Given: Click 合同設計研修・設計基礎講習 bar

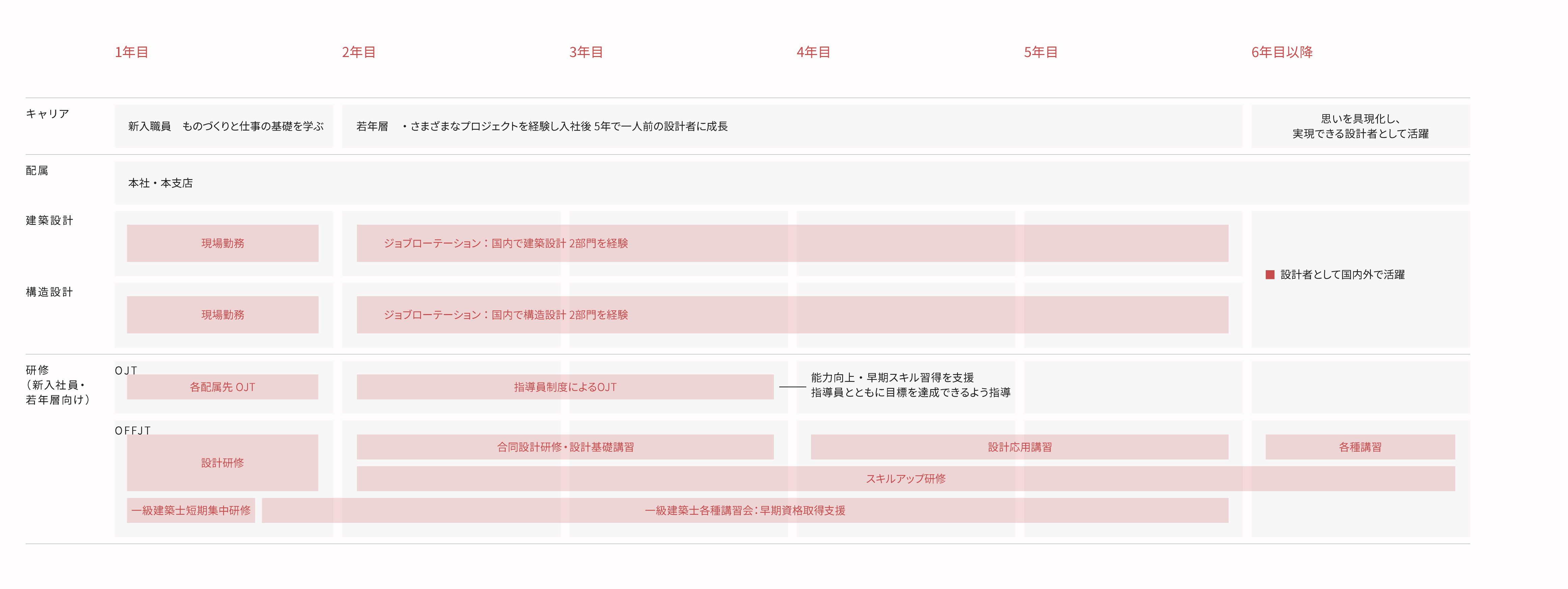Looking at the screenshot, I should [565, 447].
